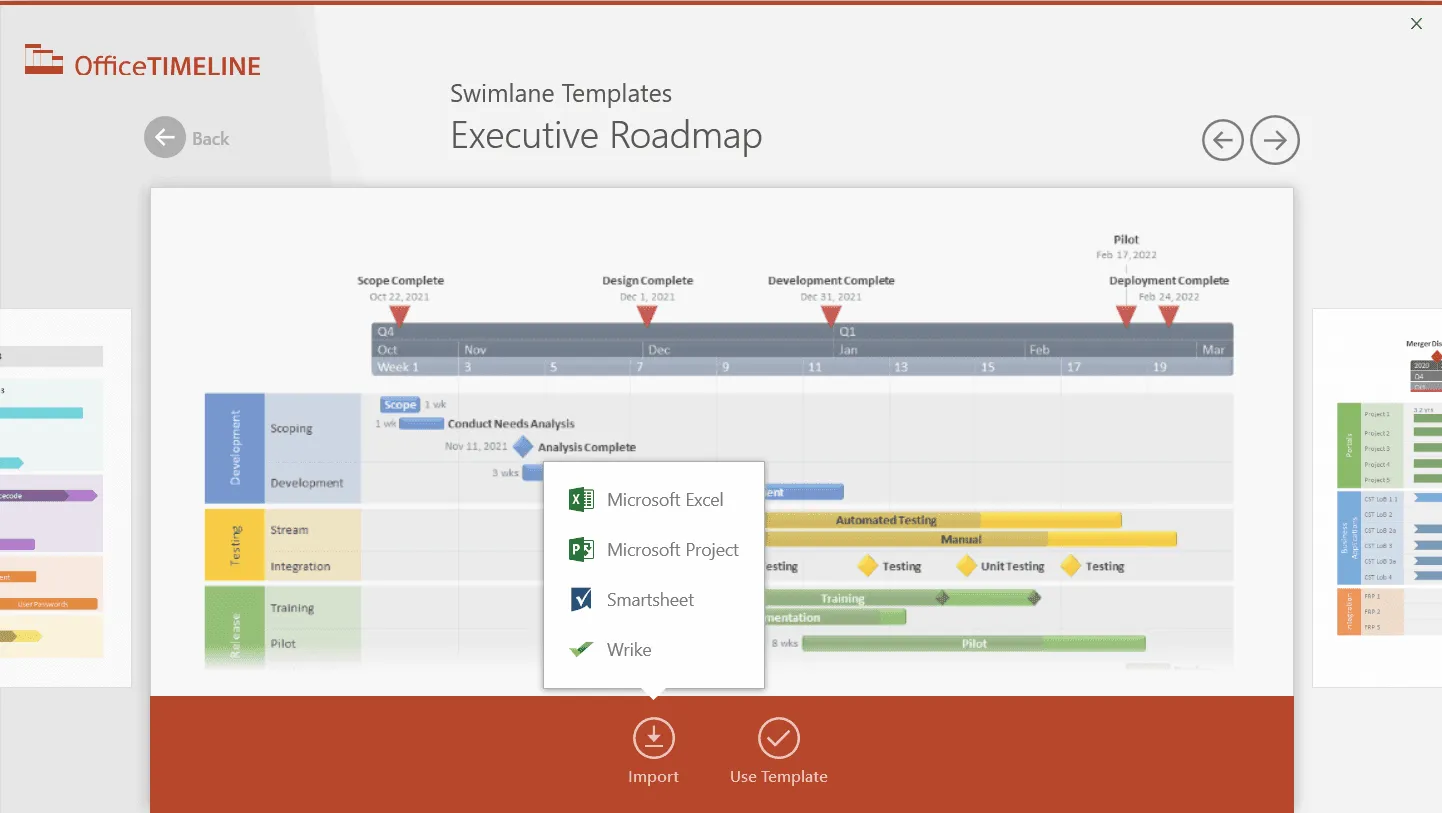Go to the previous template arrow
This screenshot has width=1442, height=813.
pos(1222,141)
